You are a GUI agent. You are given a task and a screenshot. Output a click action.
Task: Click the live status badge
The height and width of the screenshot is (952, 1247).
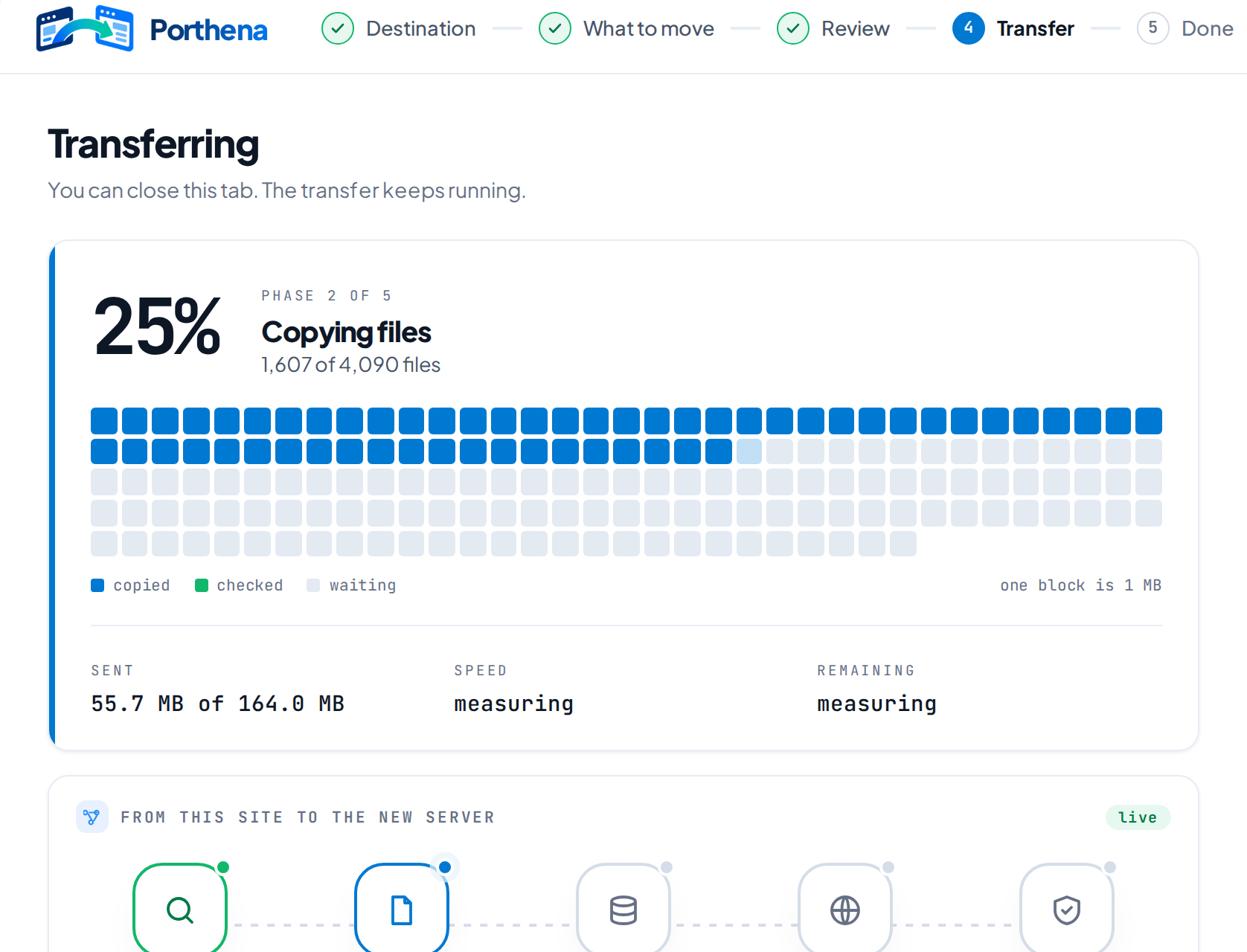1138,817
